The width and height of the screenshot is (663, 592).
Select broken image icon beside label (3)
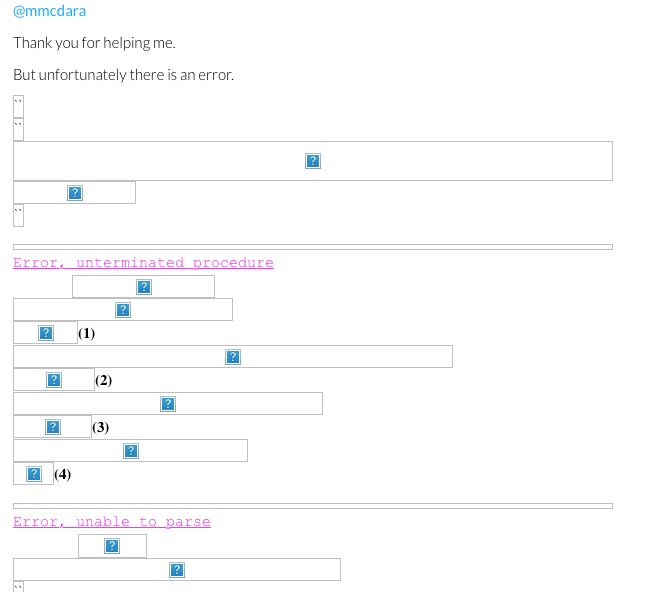pos(53,427)
